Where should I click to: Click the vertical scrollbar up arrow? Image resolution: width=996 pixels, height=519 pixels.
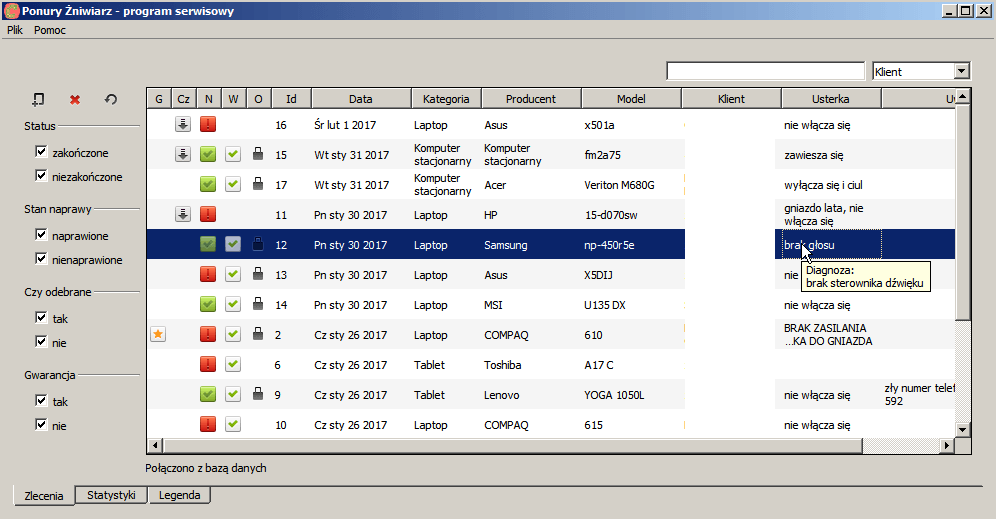pos(963,97)
